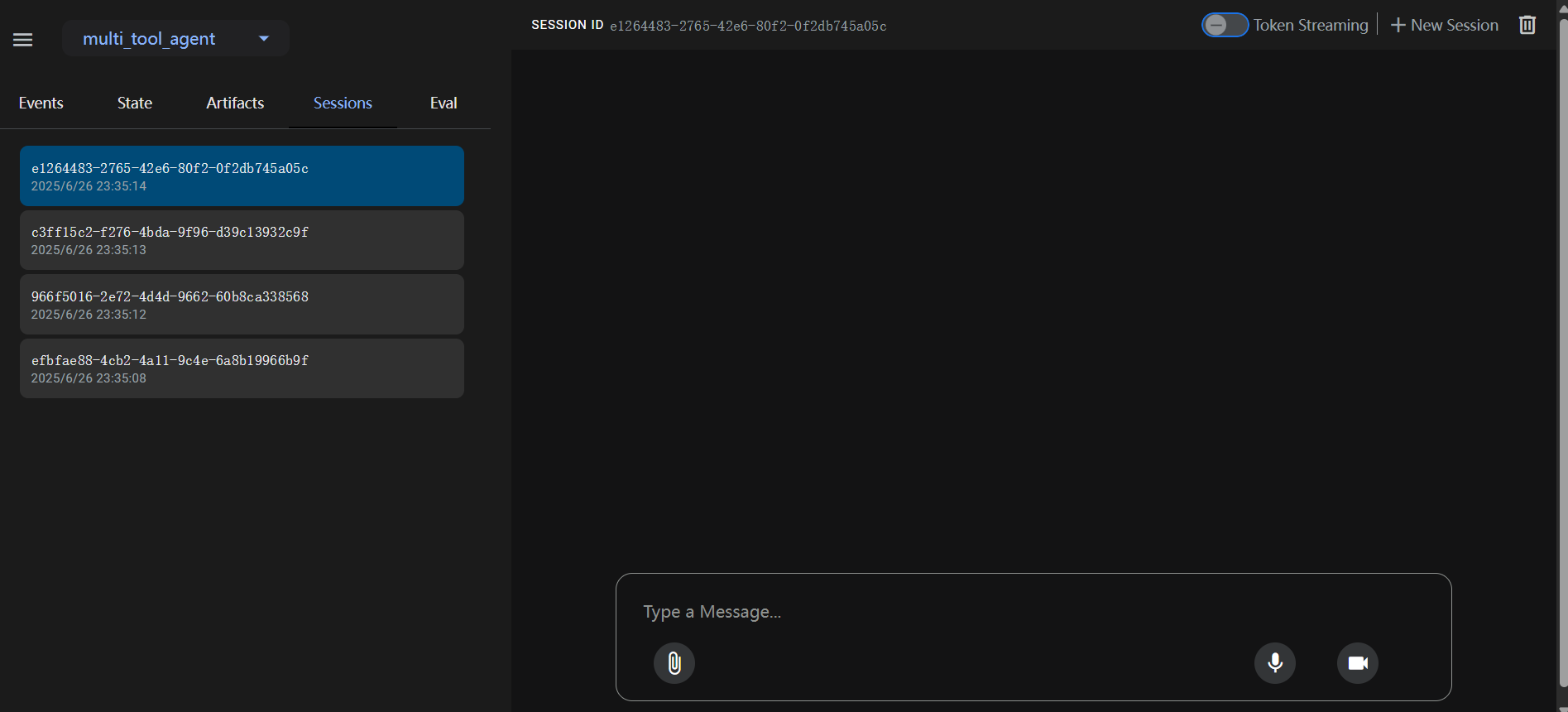Screen dimensions: 1568x712
Task: Click the timestamp 2025/6/26 23:35:08
Action: (x=89, y=378)
